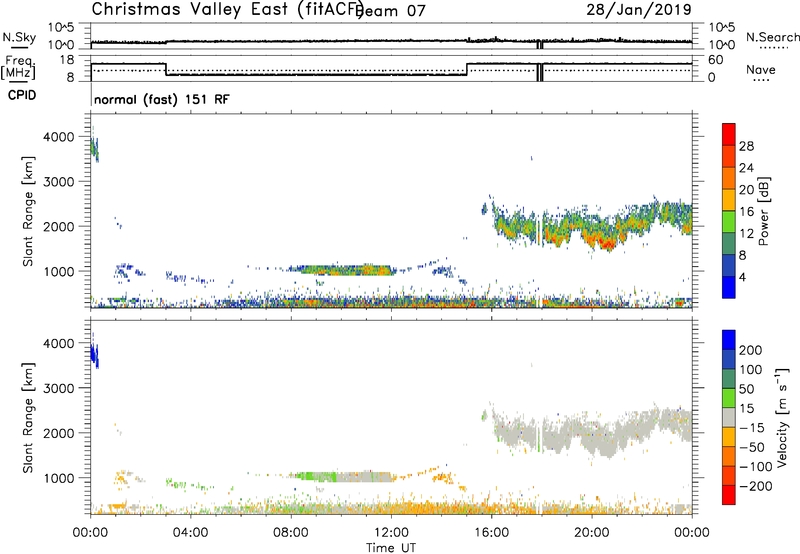Click the 1000 label on velocity panel axis
Screen dimensions: 800x554
point(59,477)
